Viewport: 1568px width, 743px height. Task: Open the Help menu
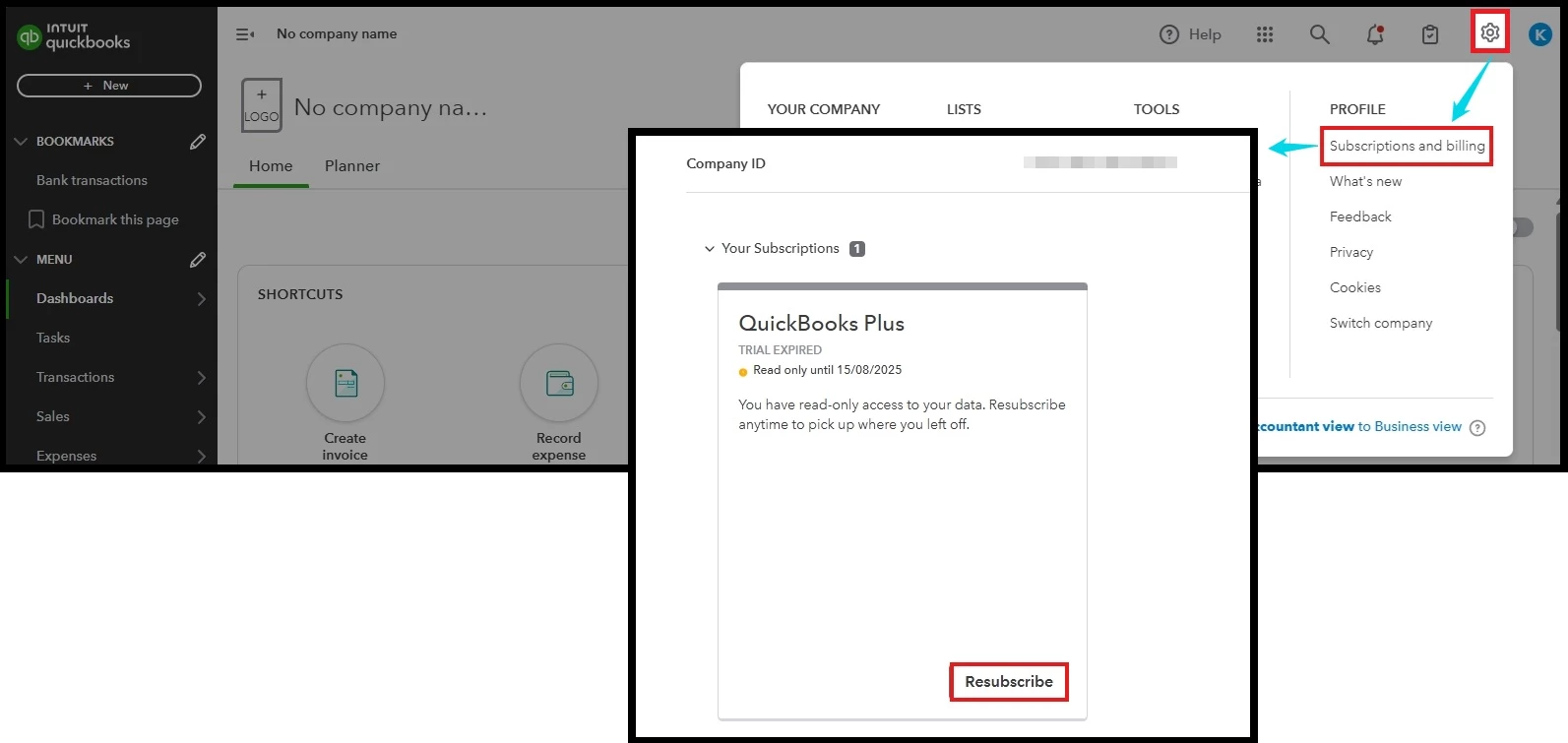(1190, 34)
